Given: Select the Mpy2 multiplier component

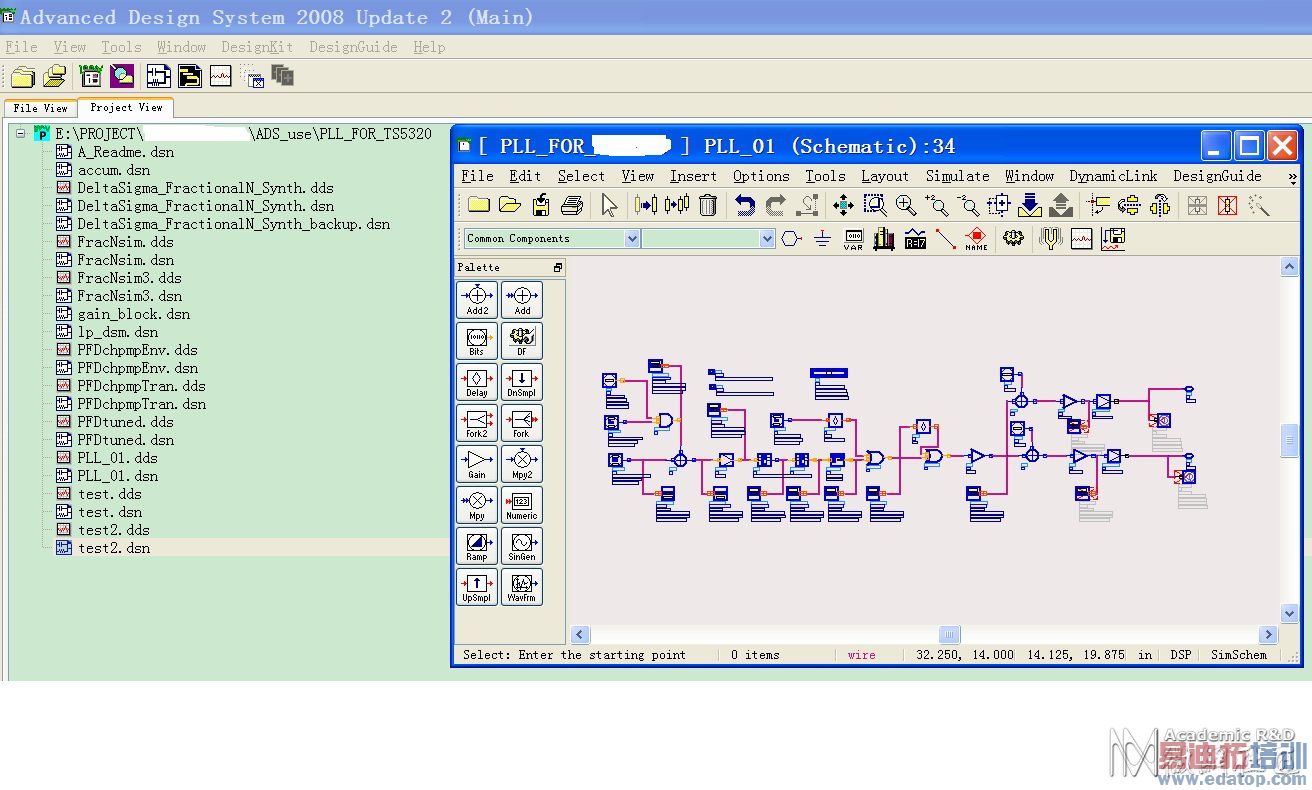Looking at the screenshot, I should (522, 463).
